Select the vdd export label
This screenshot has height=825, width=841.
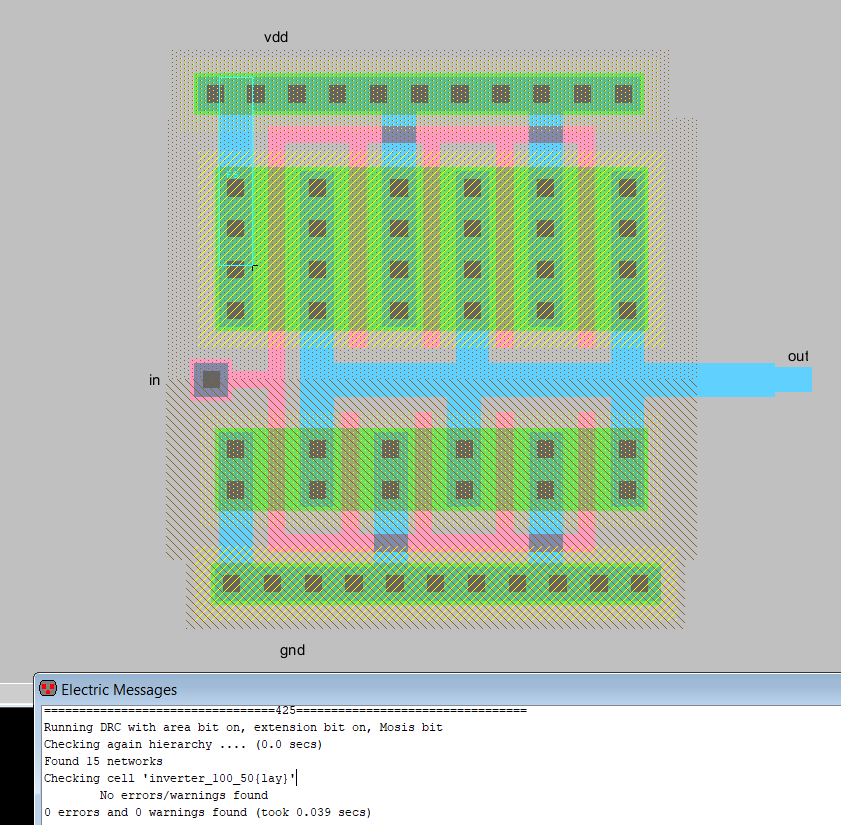tap(276, 37)
